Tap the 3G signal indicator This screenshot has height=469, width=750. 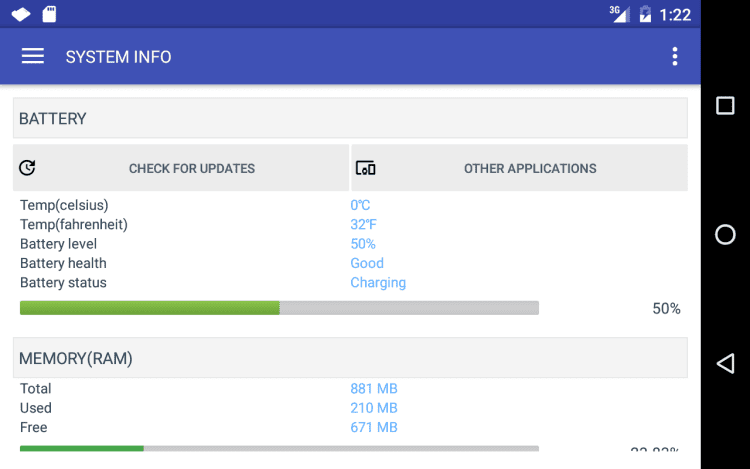(619, 13)
